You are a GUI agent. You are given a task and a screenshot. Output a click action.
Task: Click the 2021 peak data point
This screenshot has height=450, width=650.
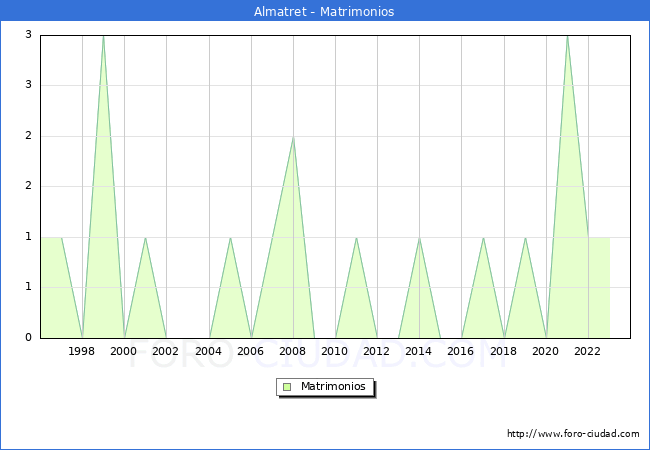pos(567,36)
